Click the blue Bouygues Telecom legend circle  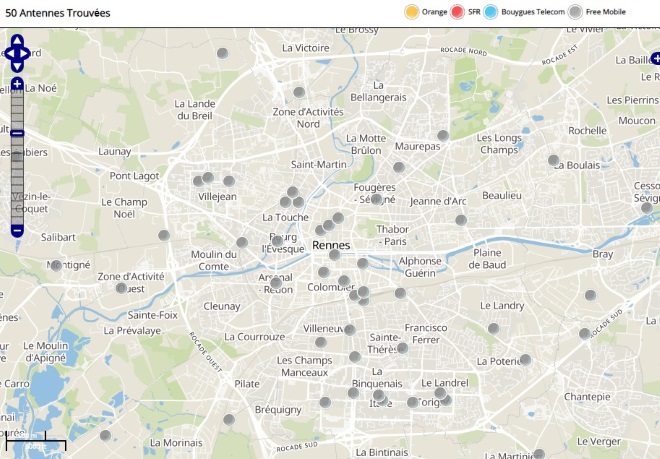491,12
